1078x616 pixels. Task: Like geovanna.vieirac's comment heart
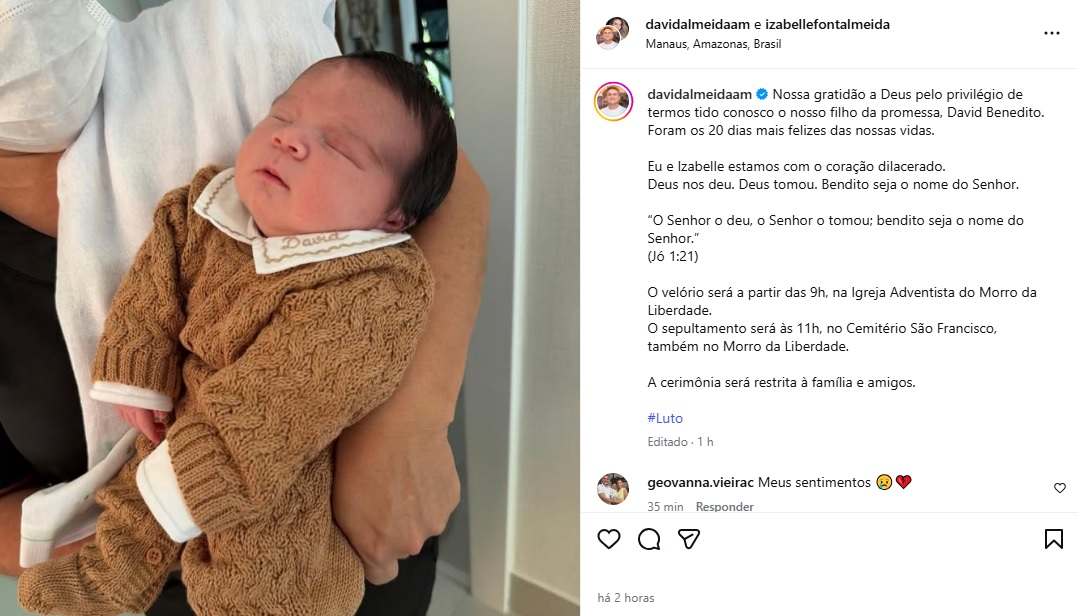[x=1059, y=488]
